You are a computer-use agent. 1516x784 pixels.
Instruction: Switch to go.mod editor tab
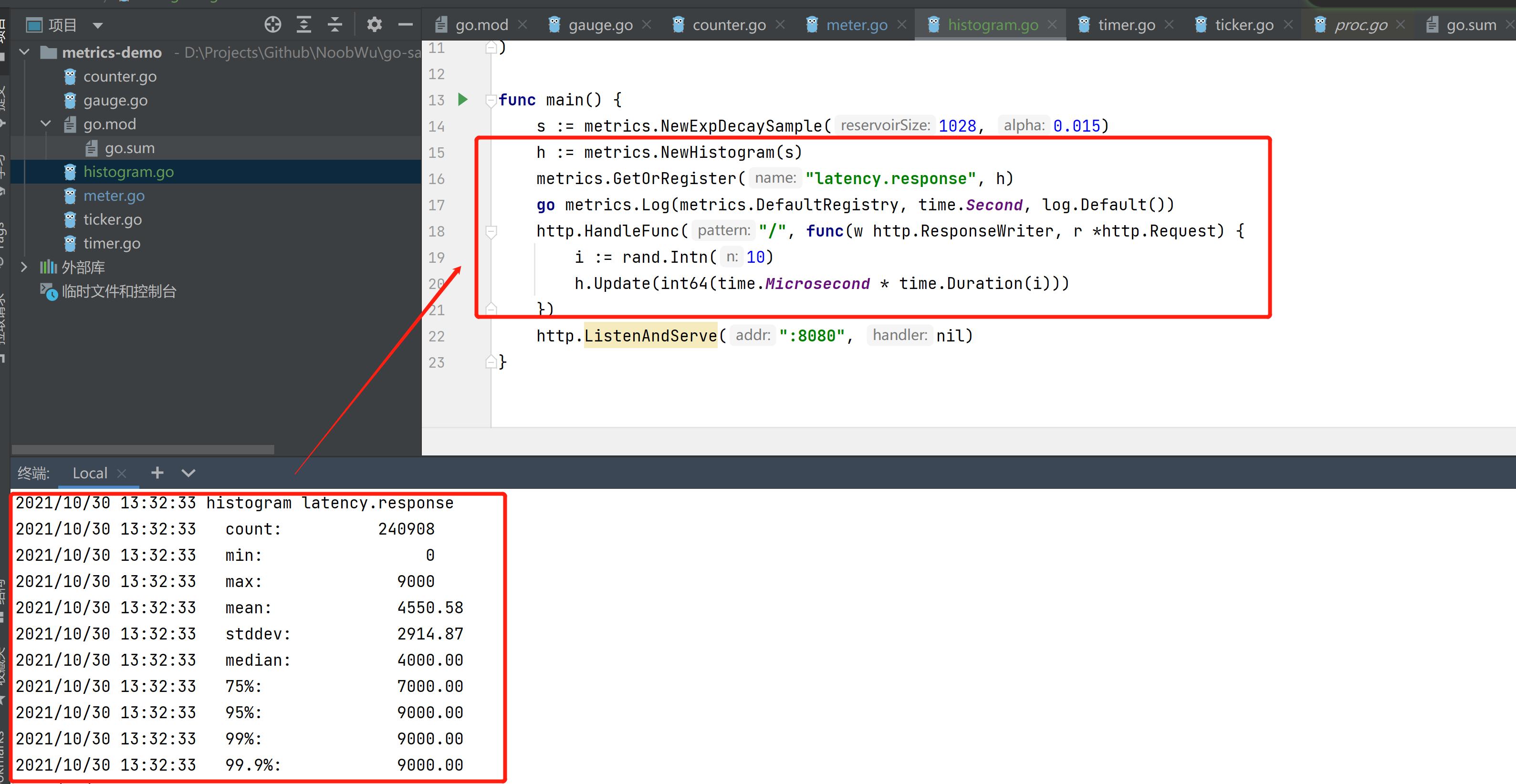click(x=481, y=25)
